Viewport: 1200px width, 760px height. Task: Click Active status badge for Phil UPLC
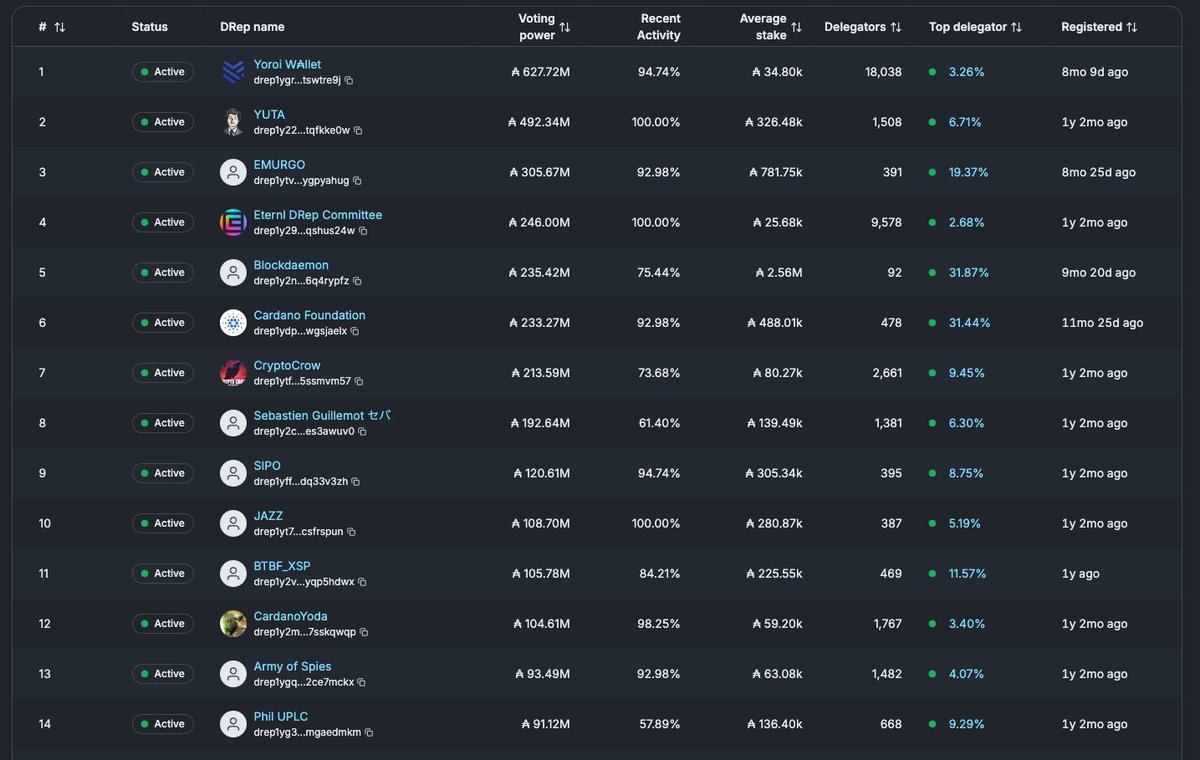pyautogui.click(x=163, y=724)
